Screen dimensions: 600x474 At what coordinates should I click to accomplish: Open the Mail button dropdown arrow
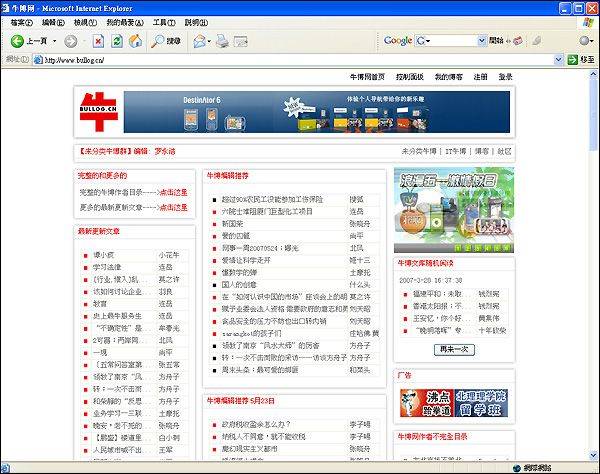point(209,41)
